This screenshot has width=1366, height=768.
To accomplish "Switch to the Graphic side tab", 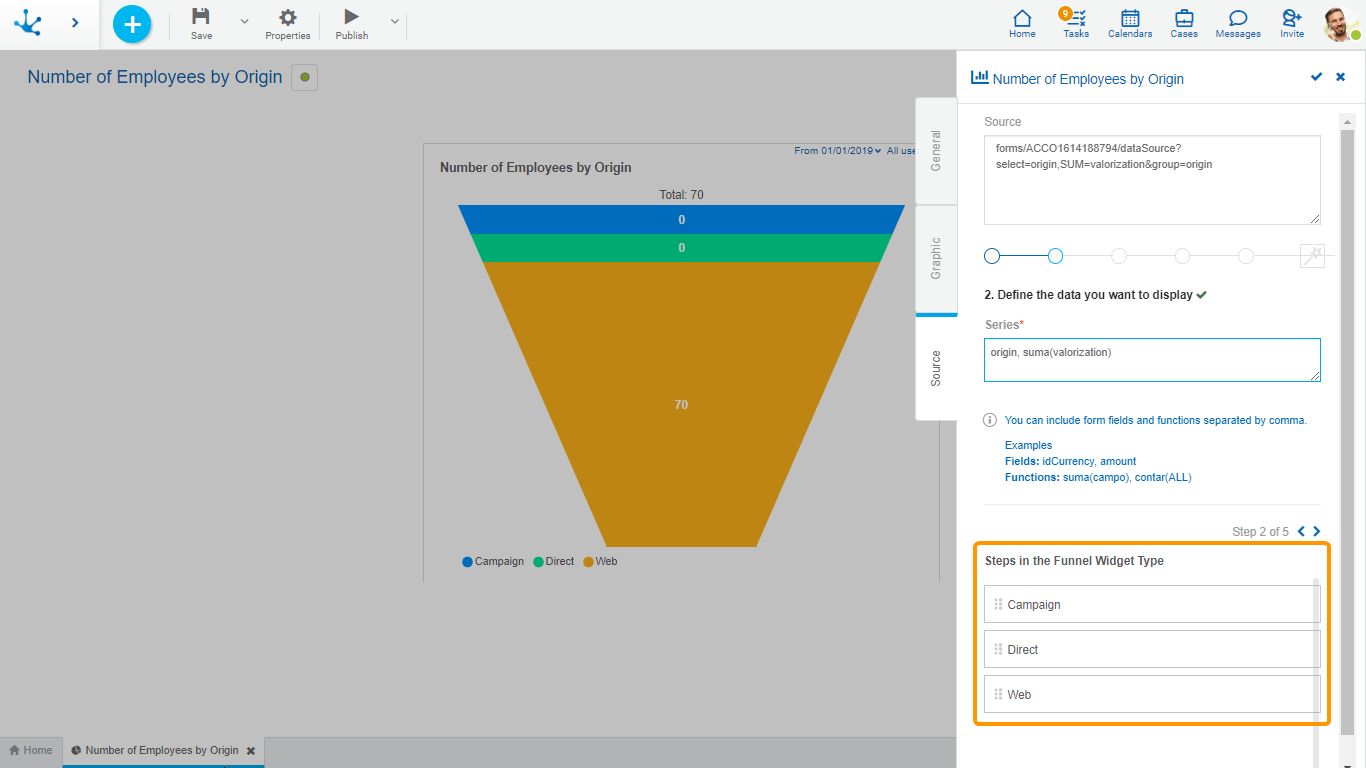I will pos(936,258).
